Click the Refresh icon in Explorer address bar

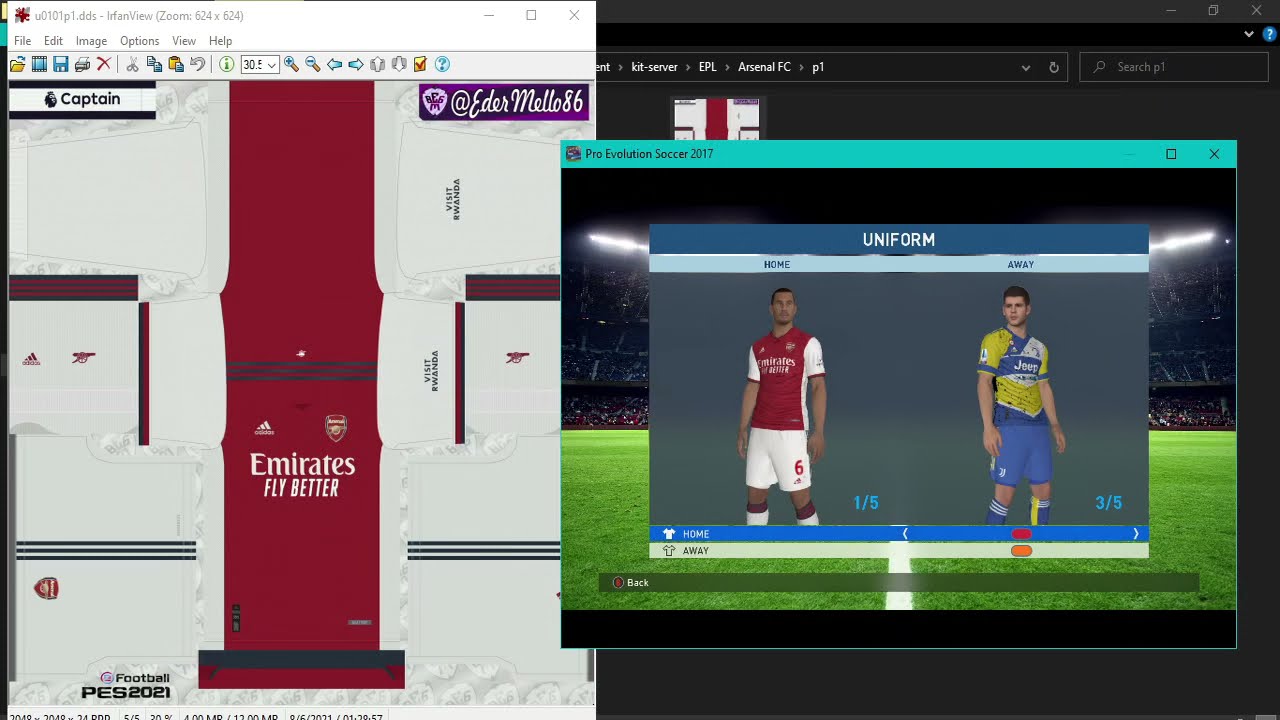pos(1053,67)
